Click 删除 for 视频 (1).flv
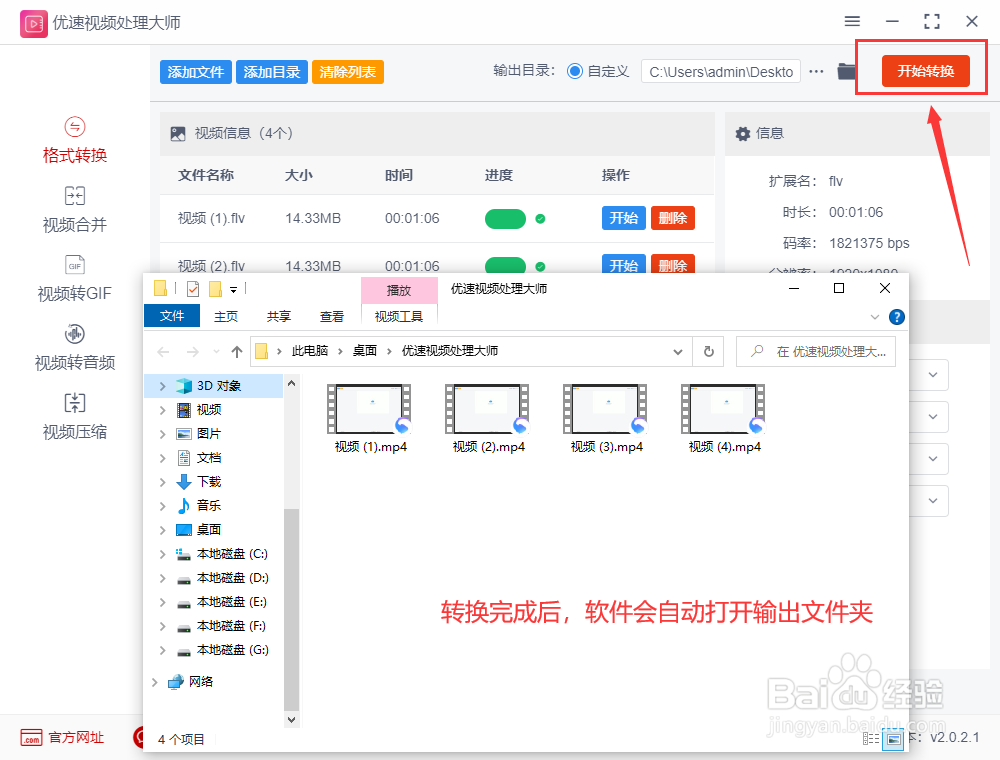Screen dimensions: 1000x760 (x=673, y=218)
